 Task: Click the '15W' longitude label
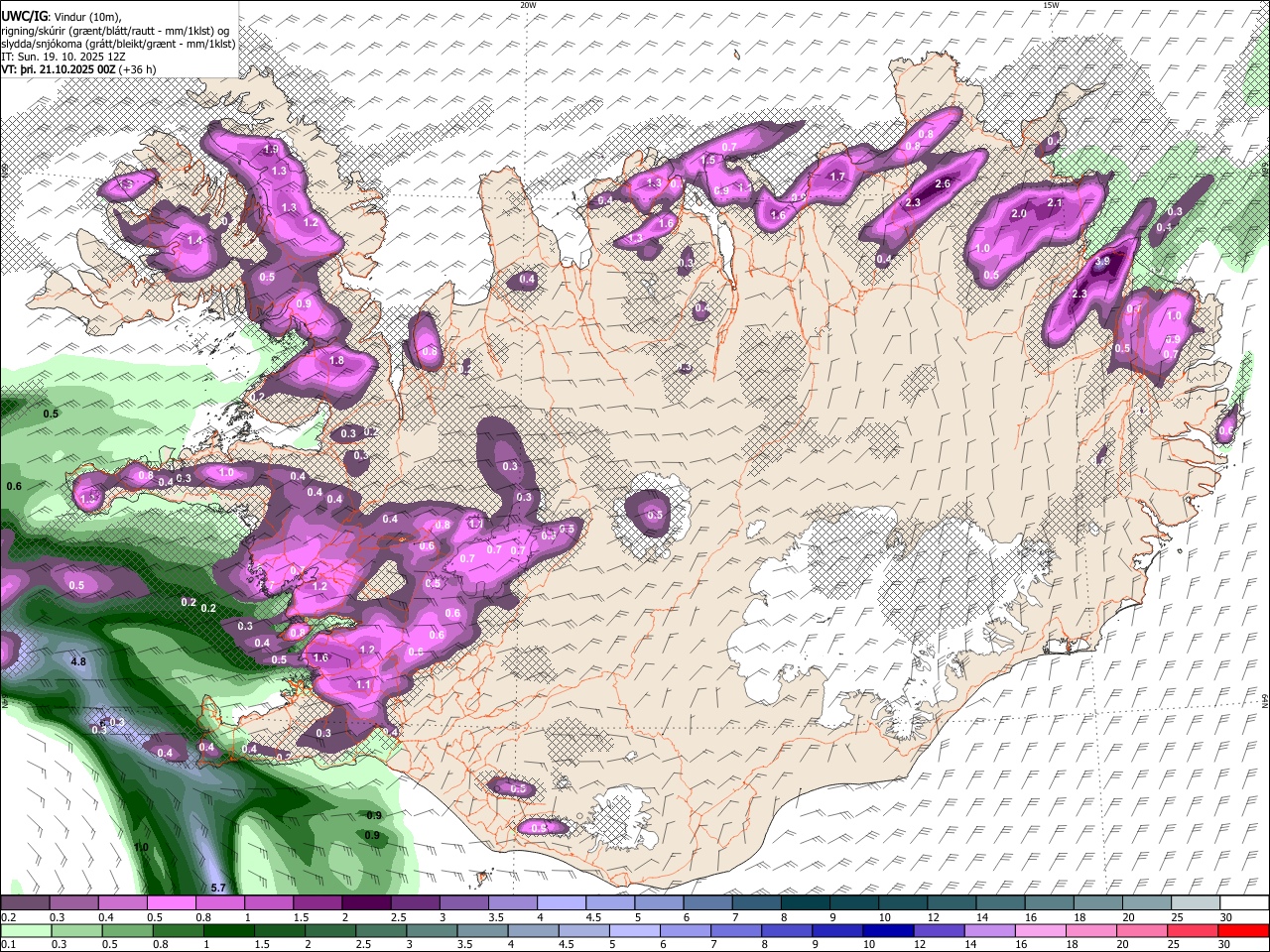(x=1051, y=5)
